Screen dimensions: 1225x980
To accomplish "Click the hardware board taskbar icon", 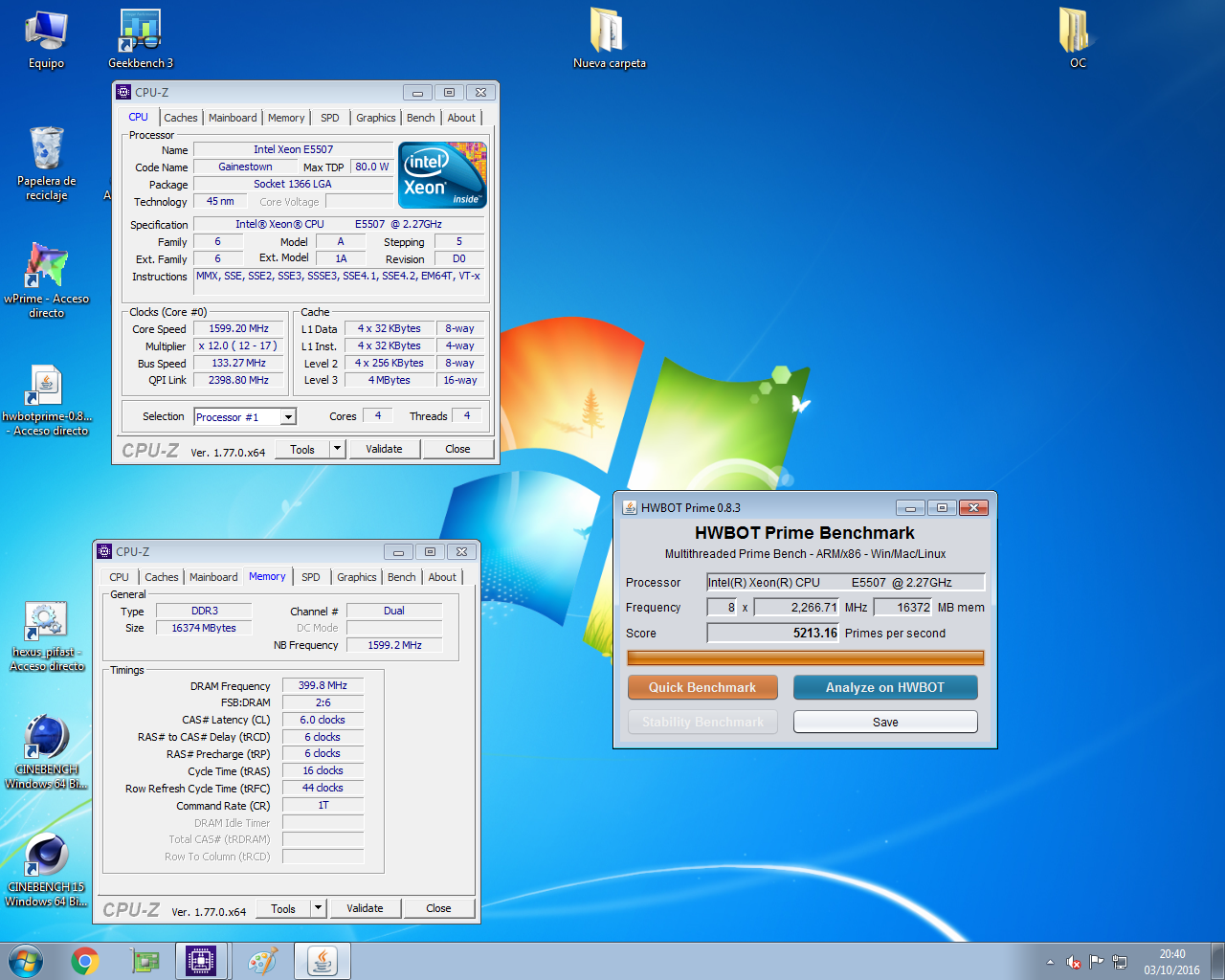I will point(145,961).
